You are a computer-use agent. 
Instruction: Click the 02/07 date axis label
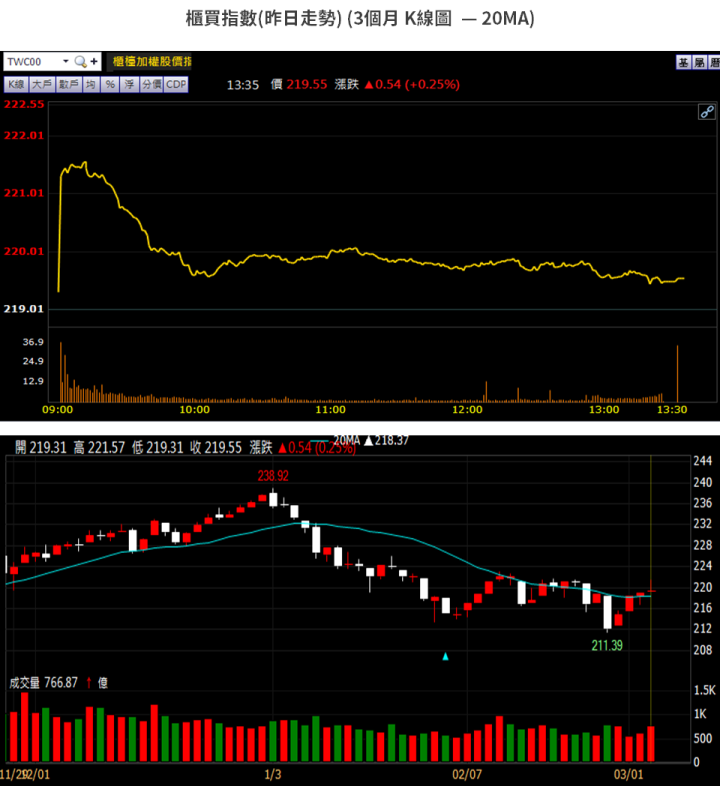467,774
